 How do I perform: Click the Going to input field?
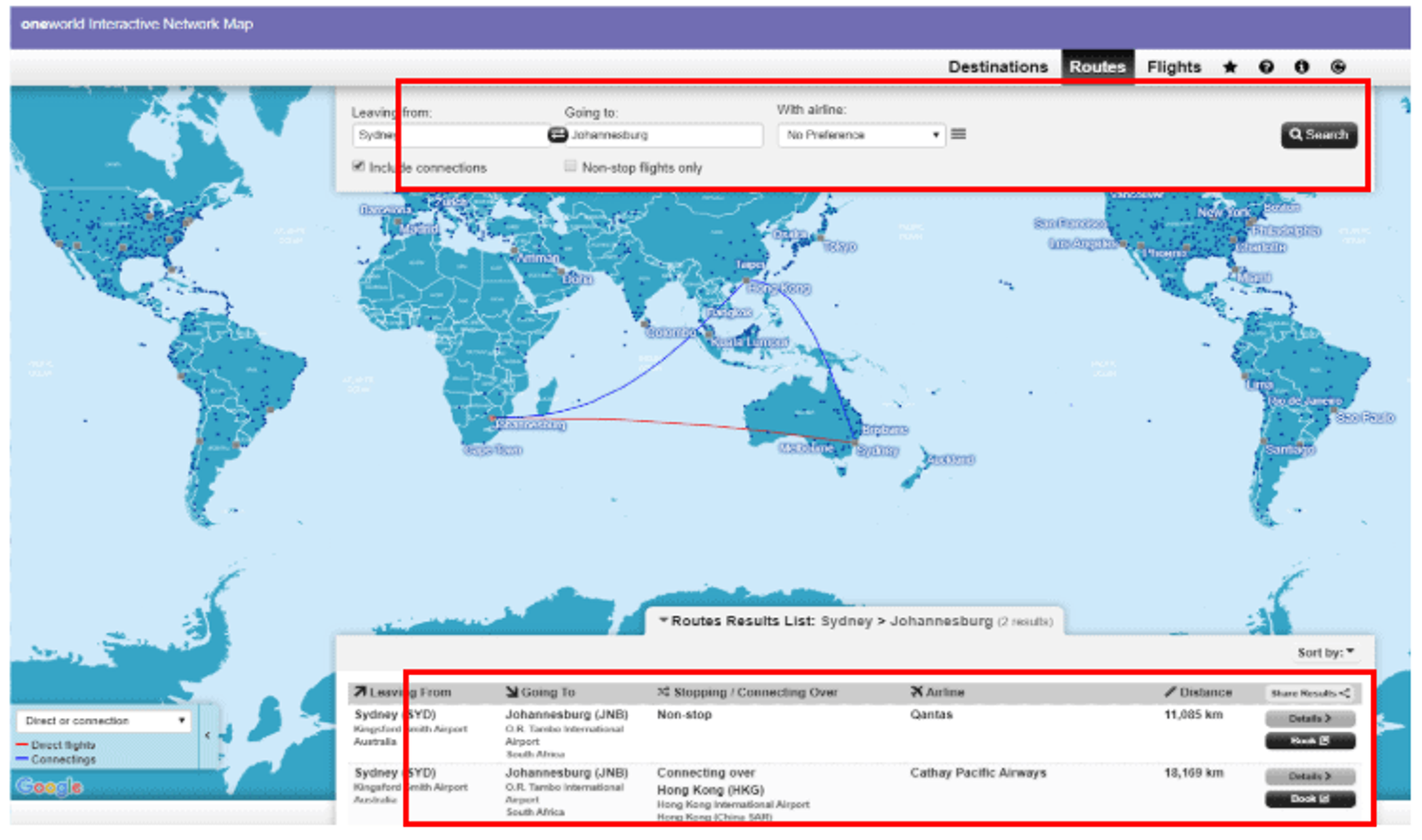click(x=664, y=135)
